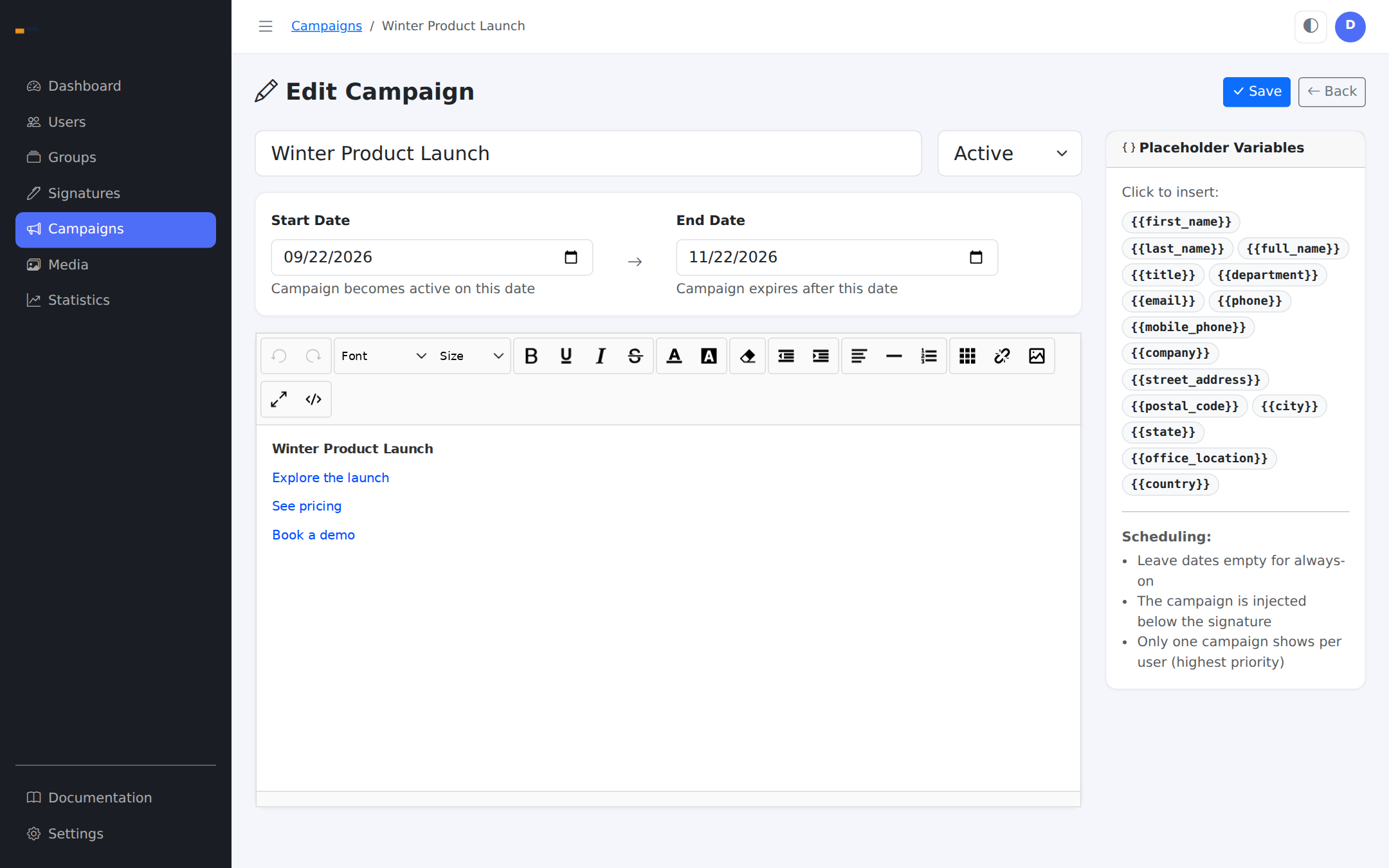Open Settings in the sidebar
The width and height of the screenshot is (1389, 868).
pyautogui.click(x=116, y=834)
